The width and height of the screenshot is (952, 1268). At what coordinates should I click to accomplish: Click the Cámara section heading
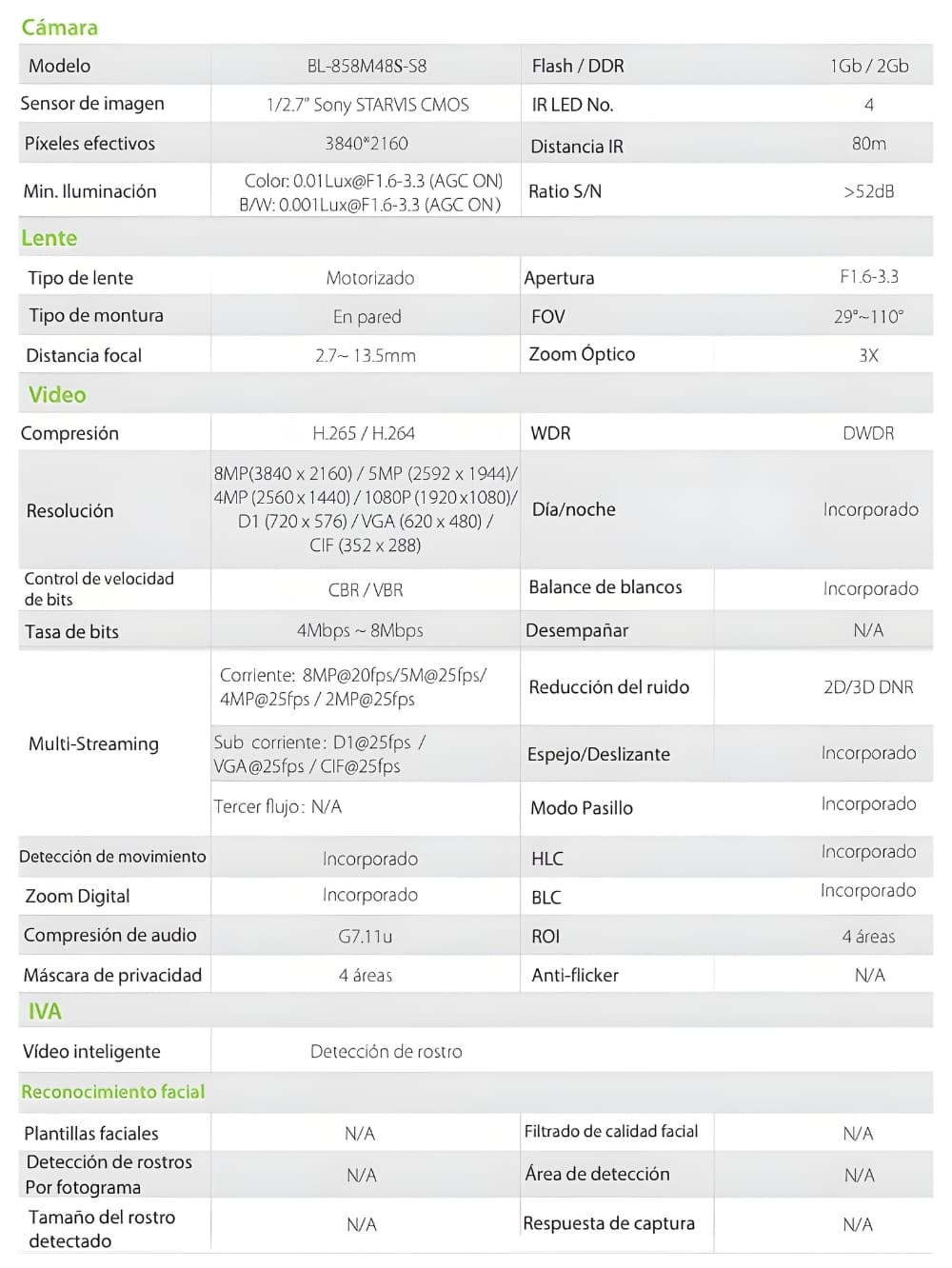(59, 28)
